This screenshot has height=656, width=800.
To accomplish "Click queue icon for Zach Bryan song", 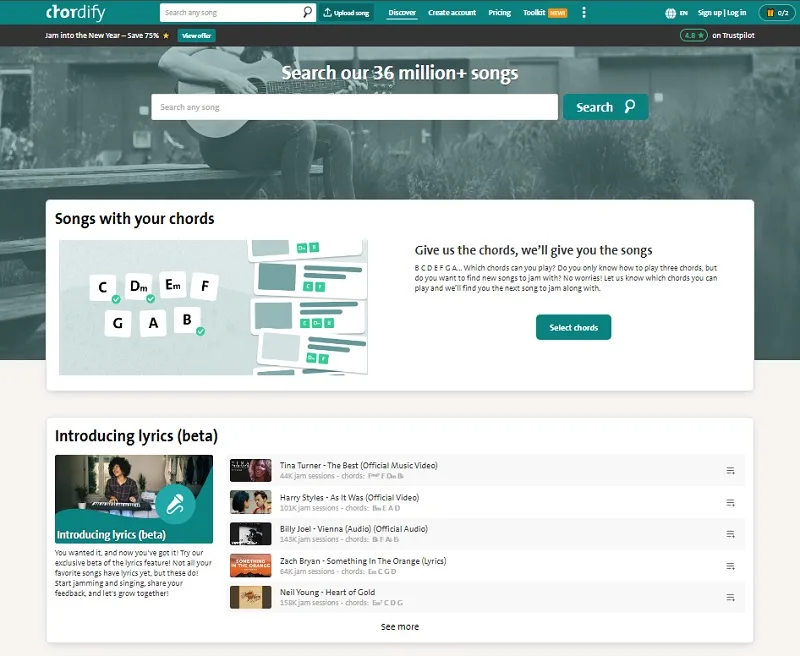I will pyautogui.click(x=730, y=566).
